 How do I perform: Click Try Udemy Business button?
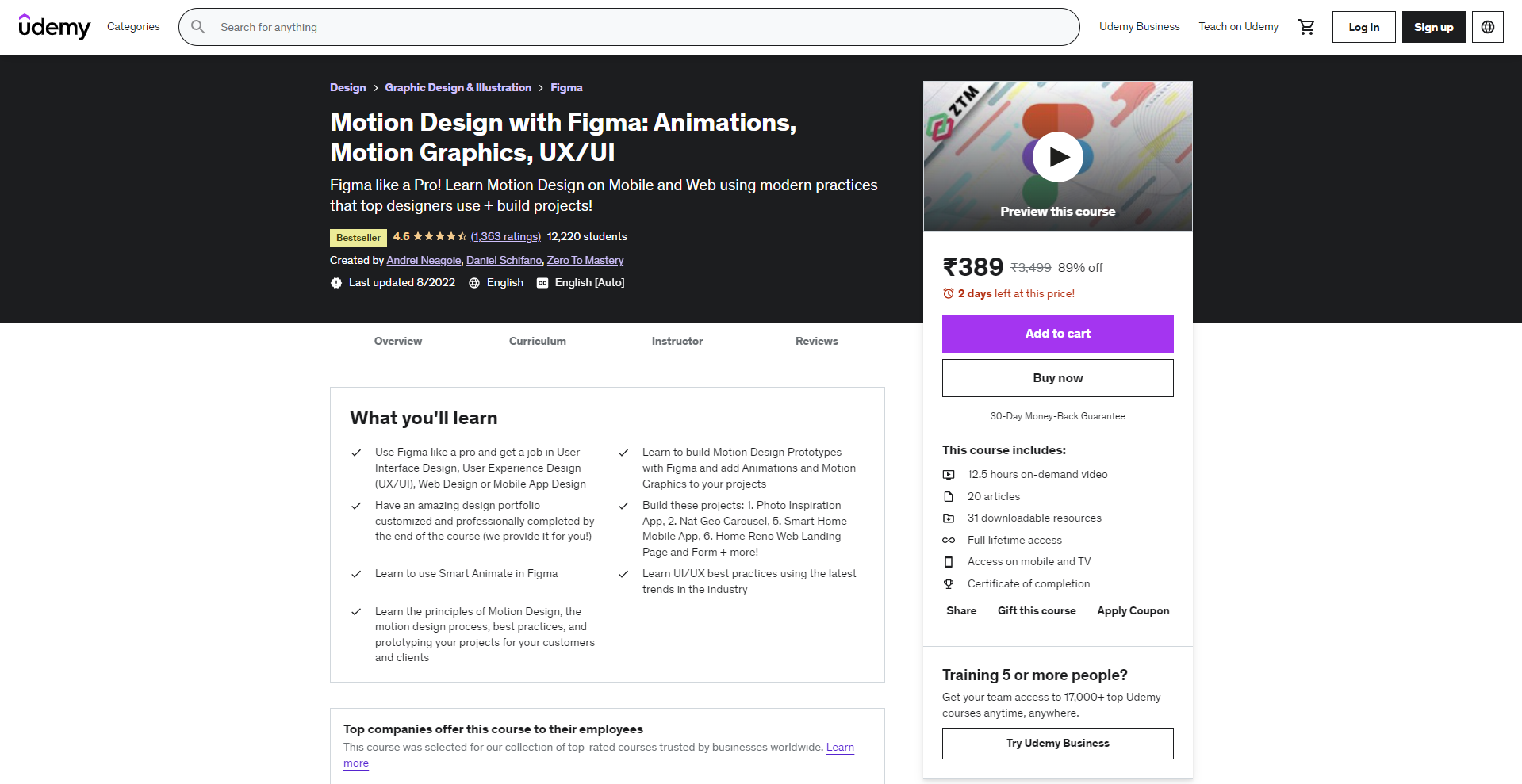tap(1058, 744)
